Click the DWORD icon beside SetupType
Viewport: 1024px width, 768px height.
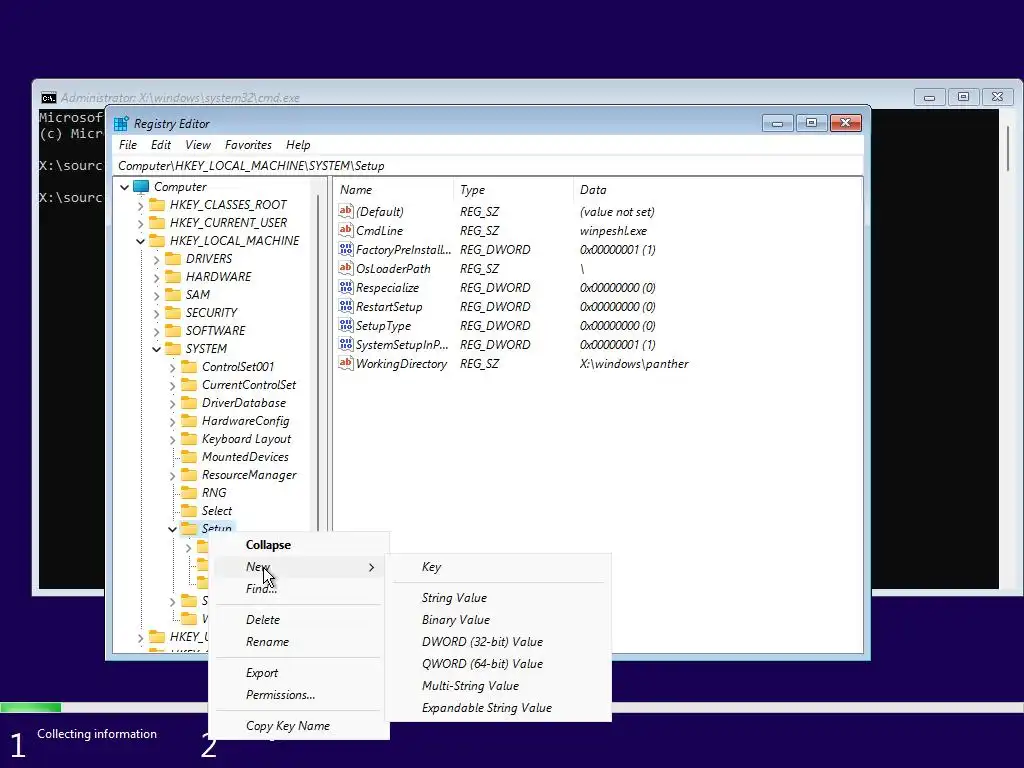tap(345, 325)
